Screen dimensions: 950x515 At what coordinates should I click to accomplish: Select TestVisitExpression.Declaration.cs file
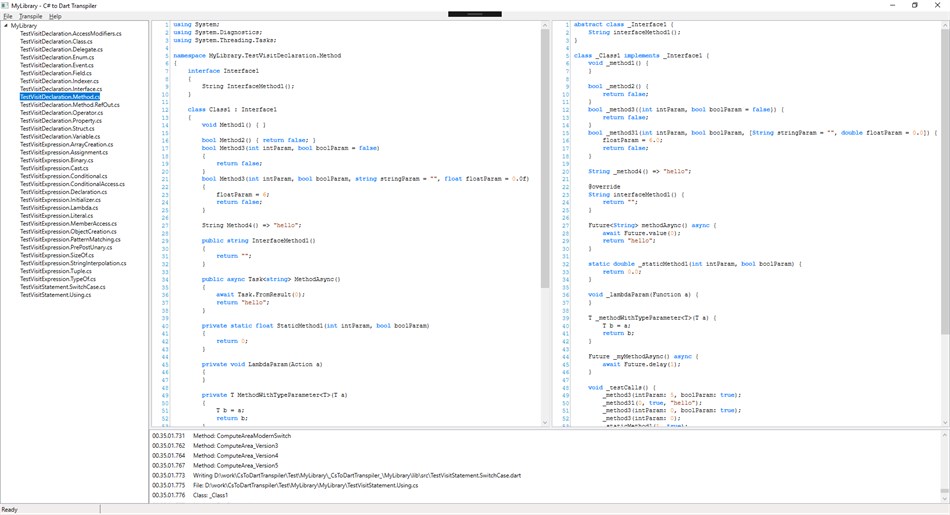[63, 191]
